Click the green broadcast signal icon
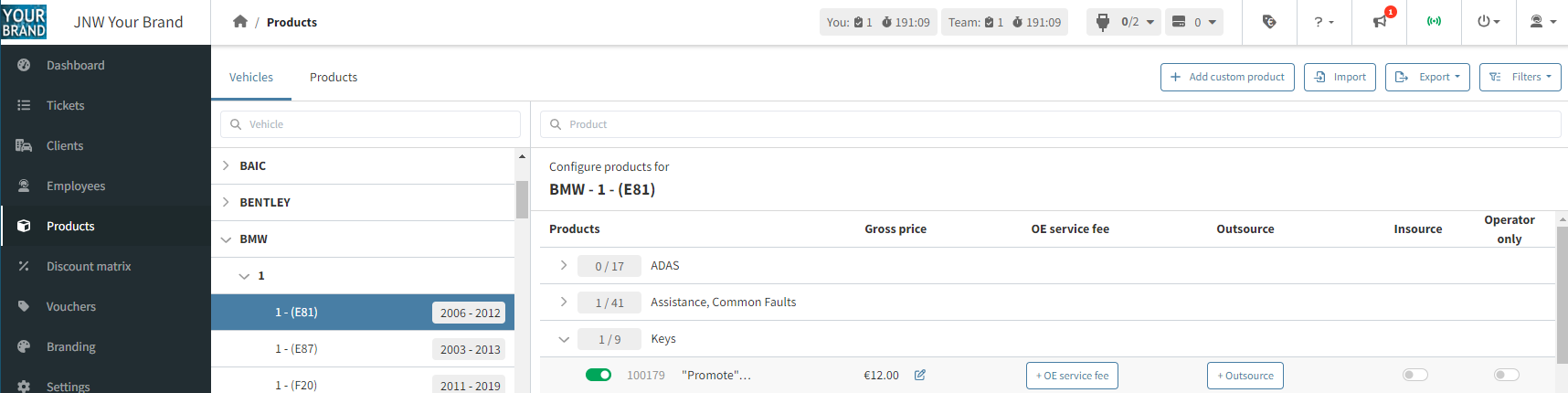The height and width of the screenshot is (393, 1568). click(x=1435, y=22)
